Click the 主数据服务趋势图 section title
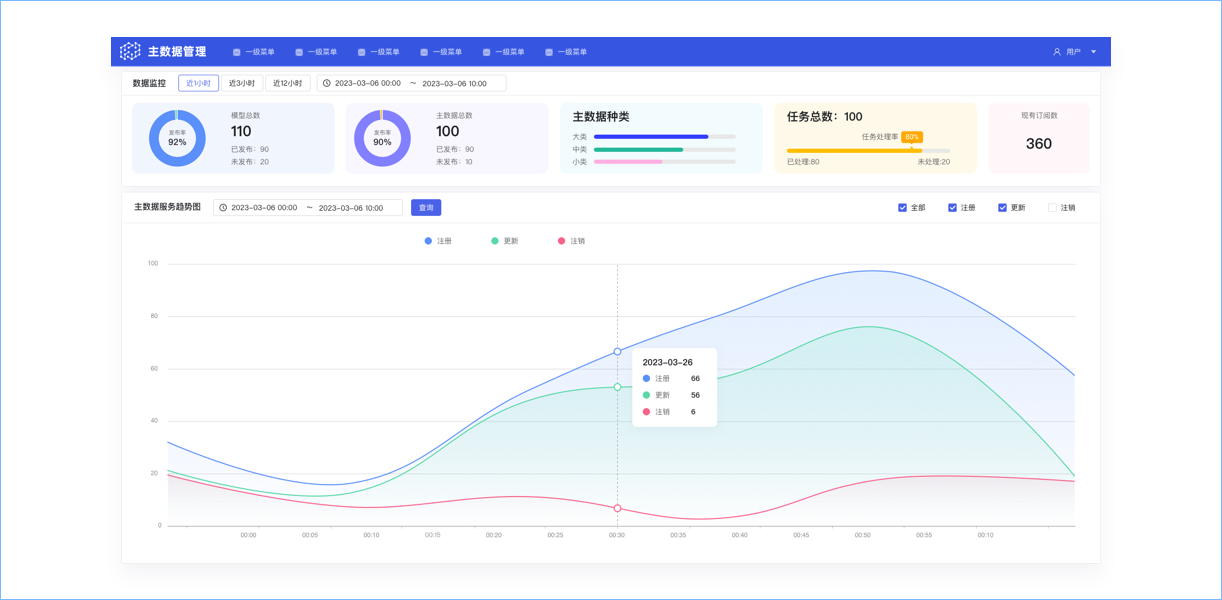 167,207
